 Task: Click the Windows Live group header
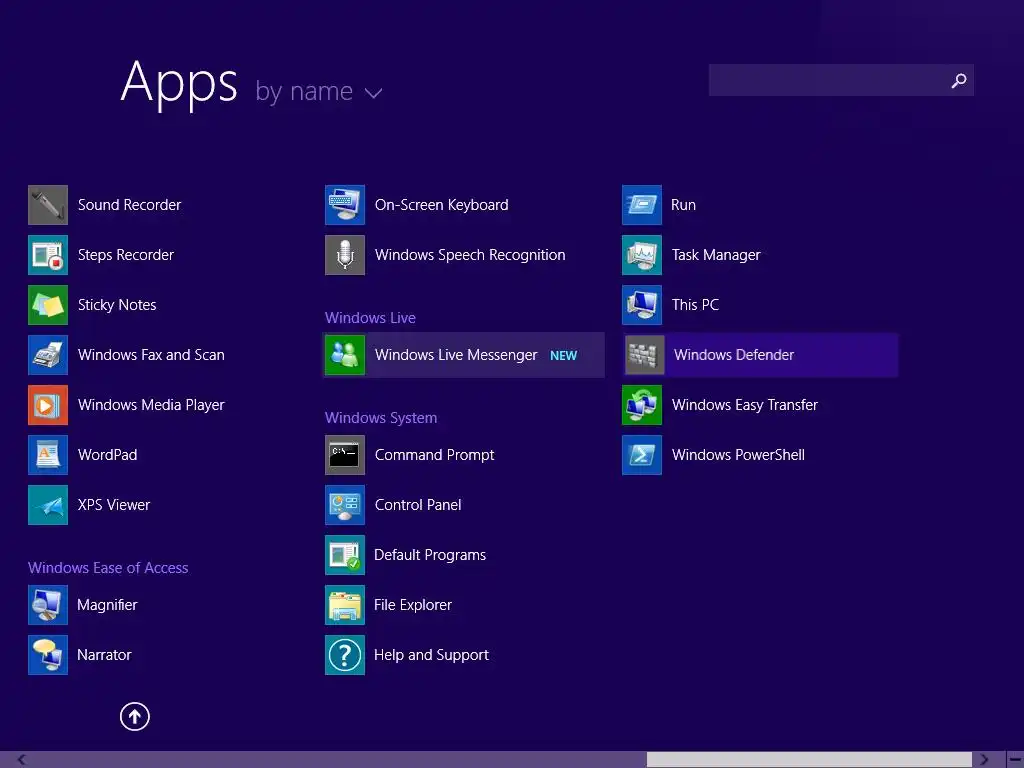point(370,317)
